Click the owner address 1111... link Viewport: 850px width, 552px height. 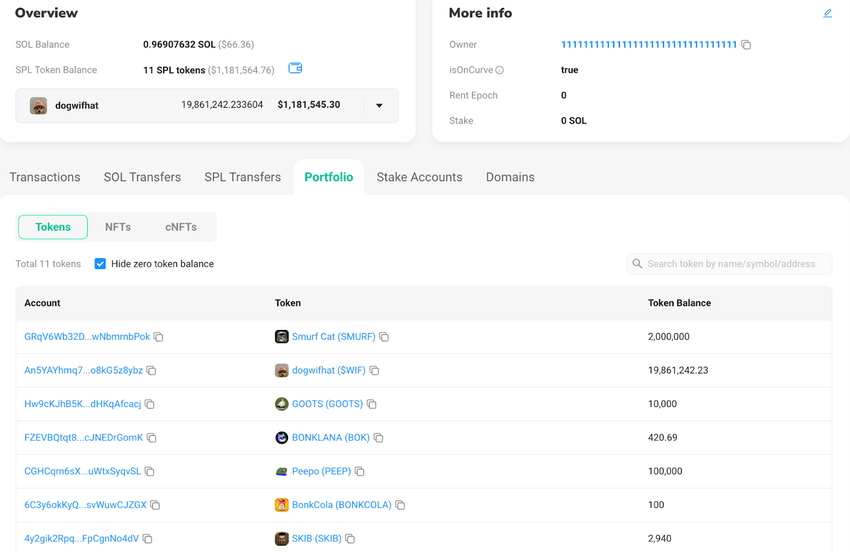(648, 45)
